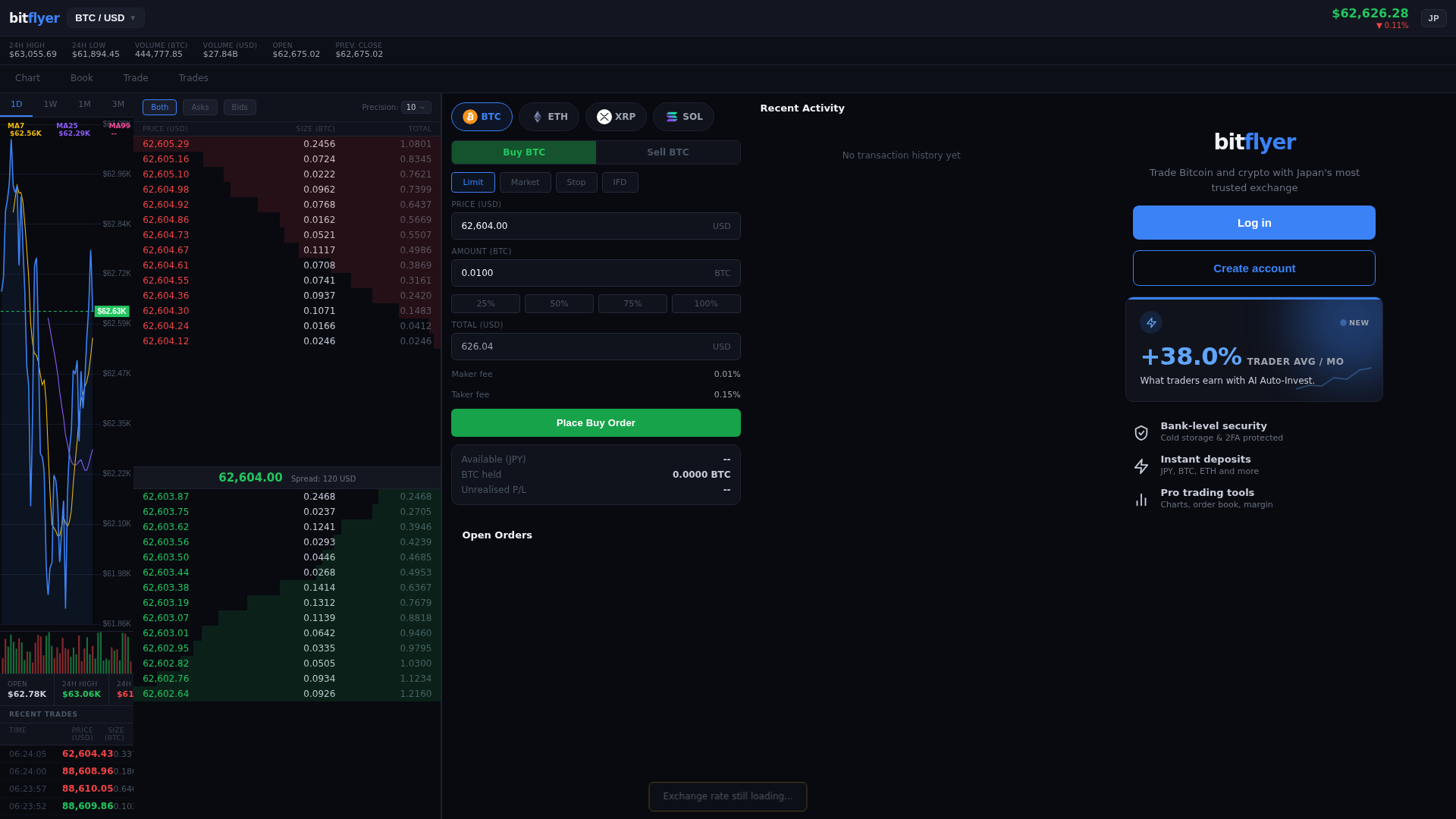The width and height of the screenshot is (1456, 819).
Task: Click the shield icon for Bank-level security
Action: [x=1141, y=432]
